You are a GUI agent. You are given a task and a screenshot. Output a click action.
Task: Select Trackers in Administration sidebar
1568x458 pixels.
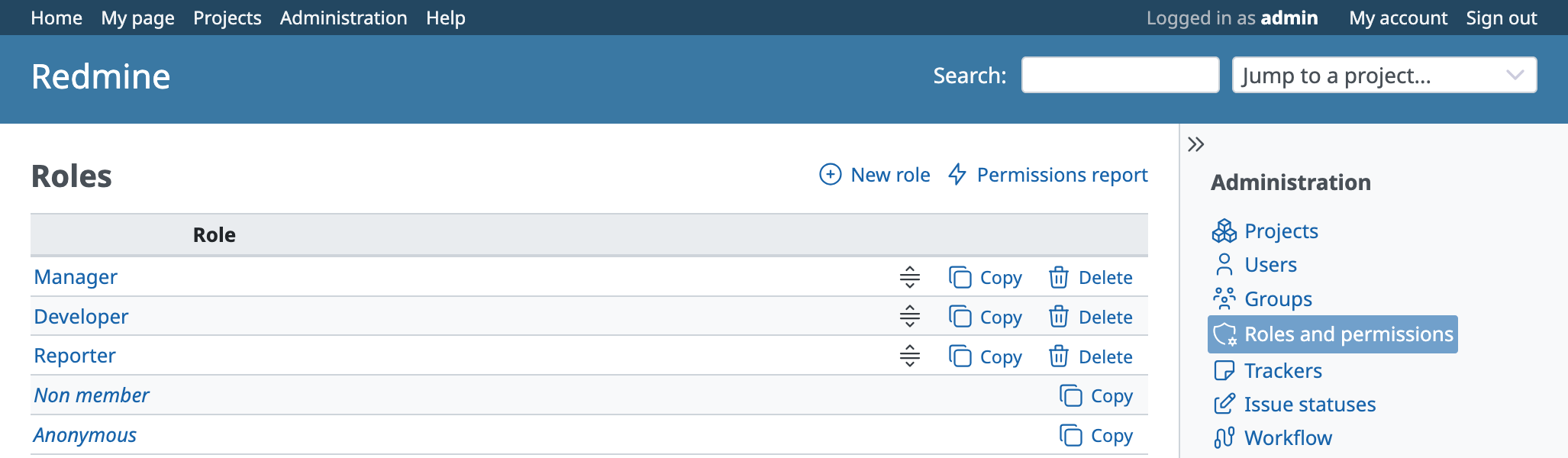(1282, 371)
